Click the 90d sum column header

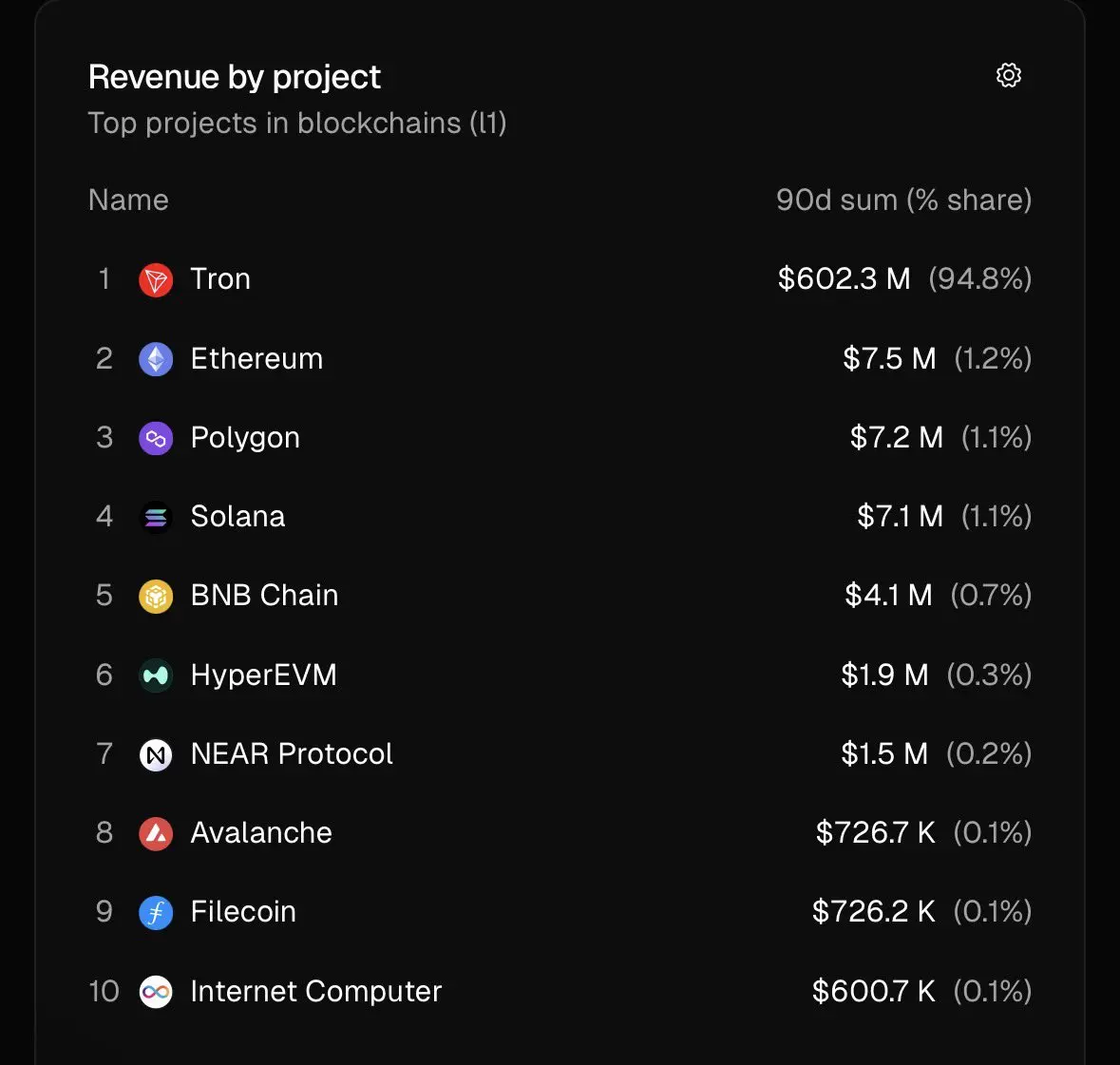coord(903,200)
